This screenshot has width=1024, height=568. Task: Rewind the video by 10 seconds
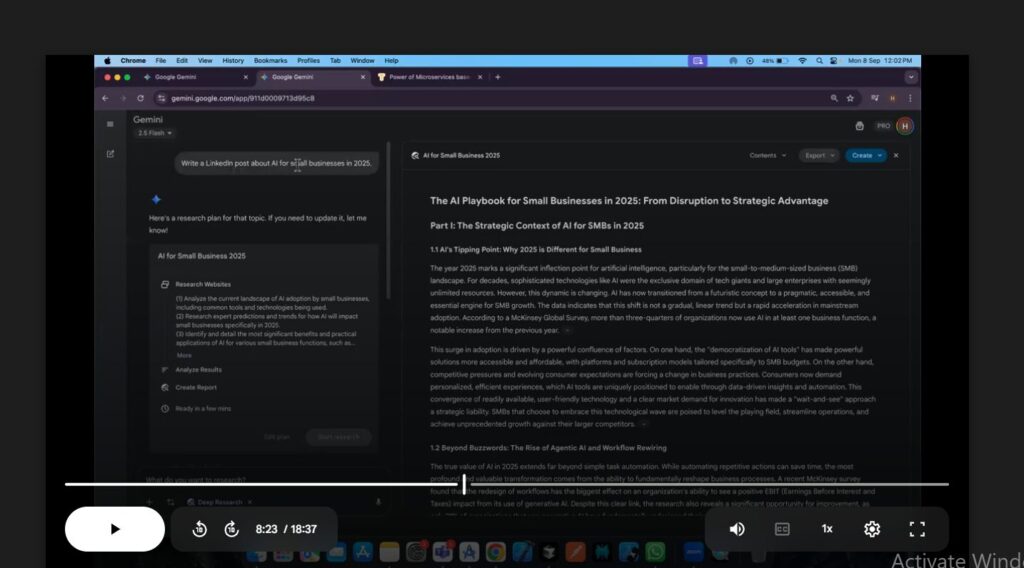(x=199, y=529)
